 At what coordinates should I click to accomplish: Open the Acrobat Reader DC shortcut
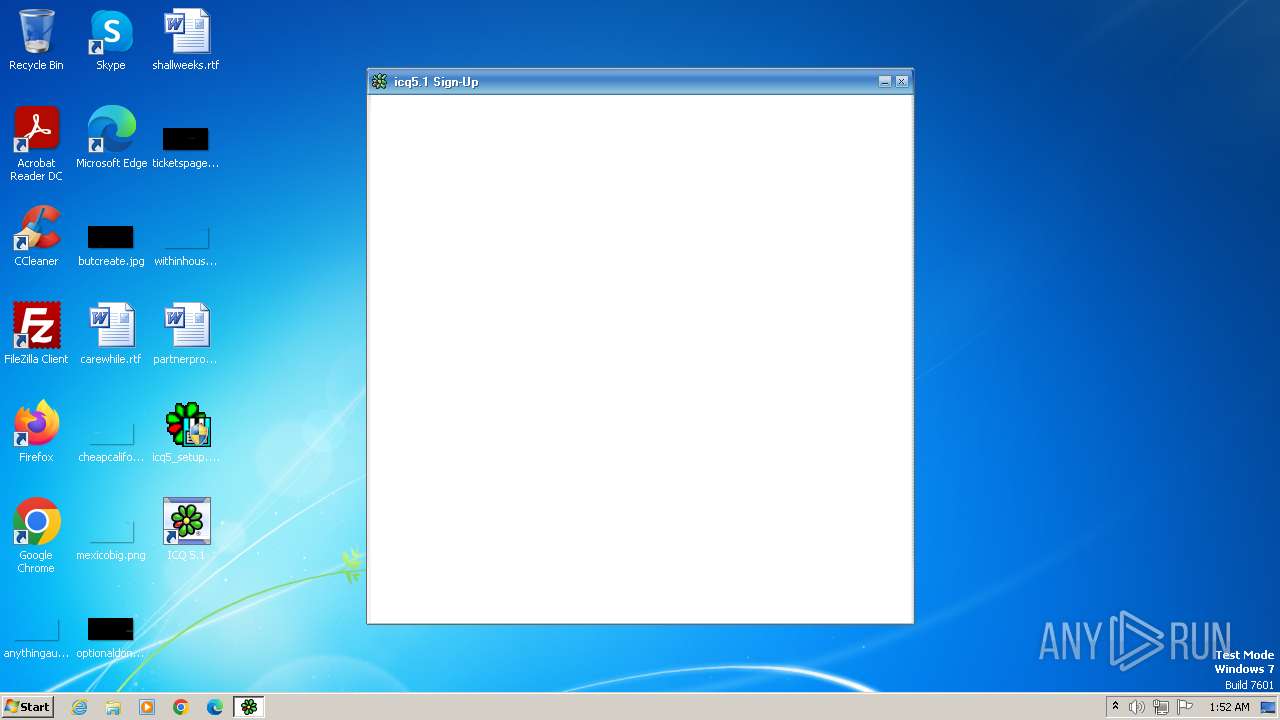point(36,144)
